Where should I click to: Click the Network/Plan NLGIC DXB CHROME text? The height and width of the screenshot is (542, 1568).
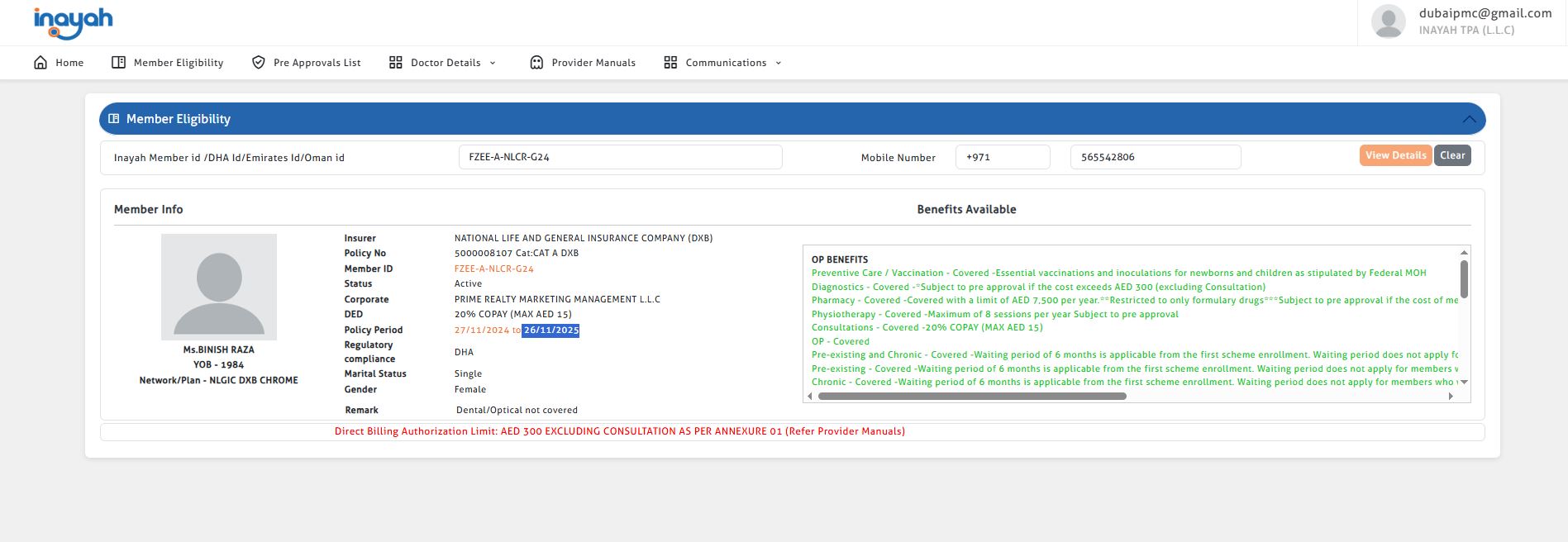tap(219, 381)
